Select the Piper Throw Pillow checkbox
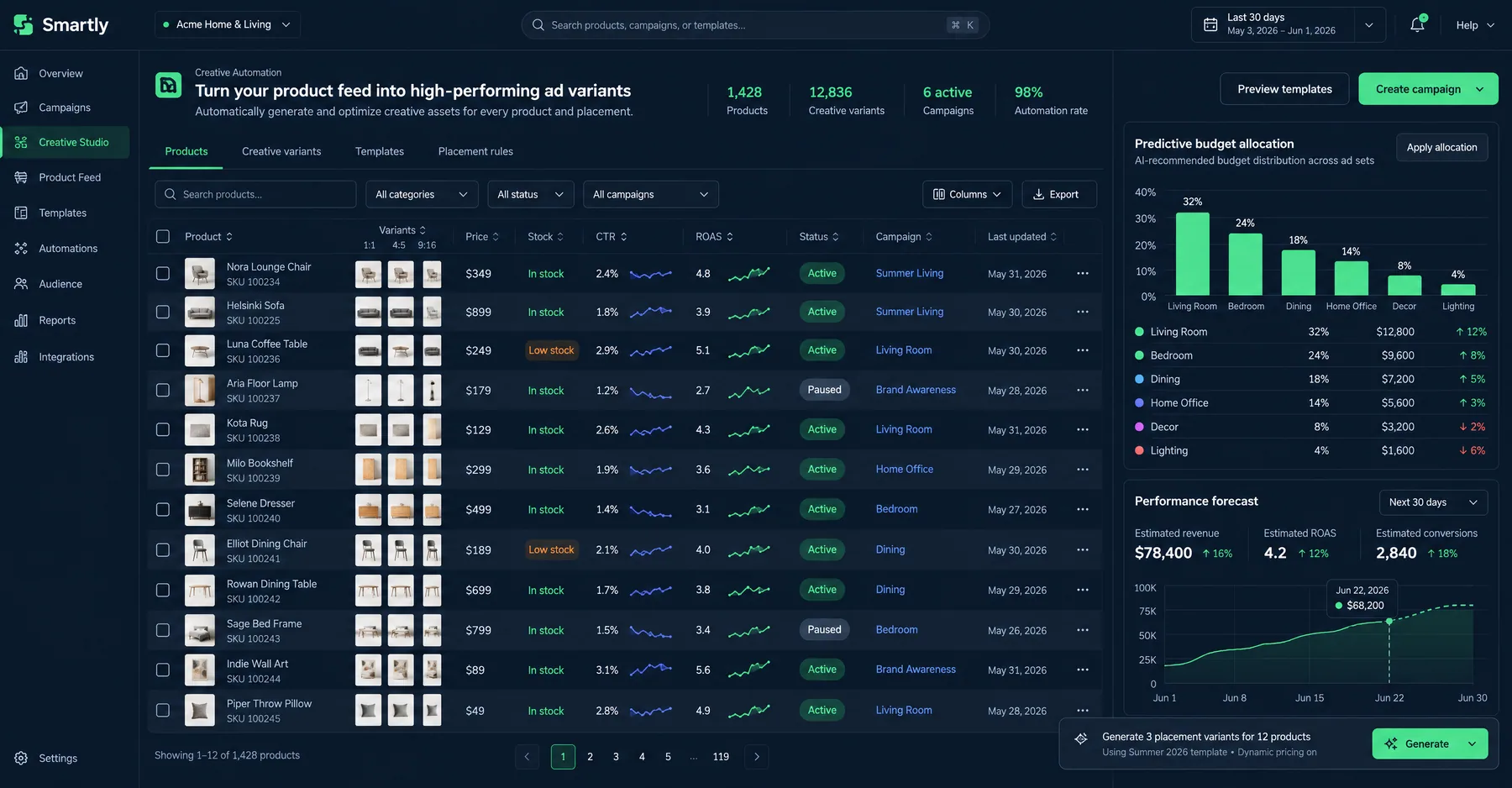 [163, 711]
